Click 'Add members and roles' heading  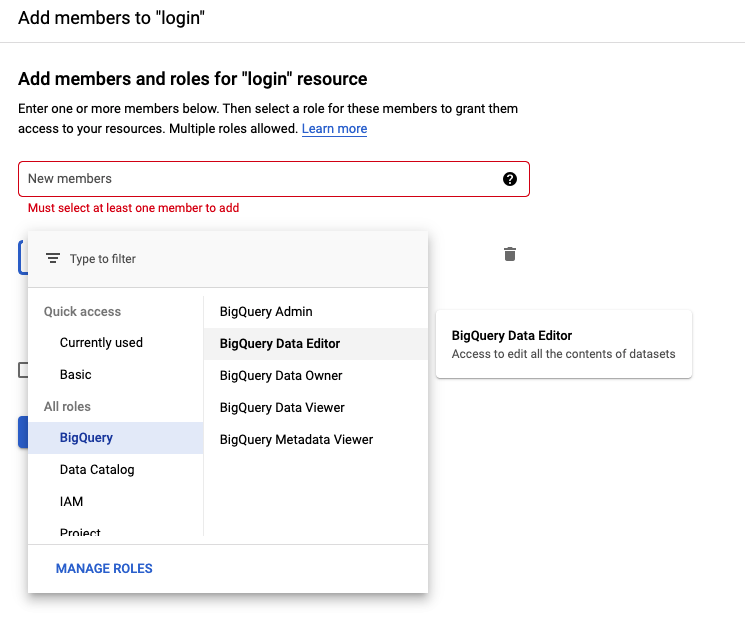[x=192, y=79]
